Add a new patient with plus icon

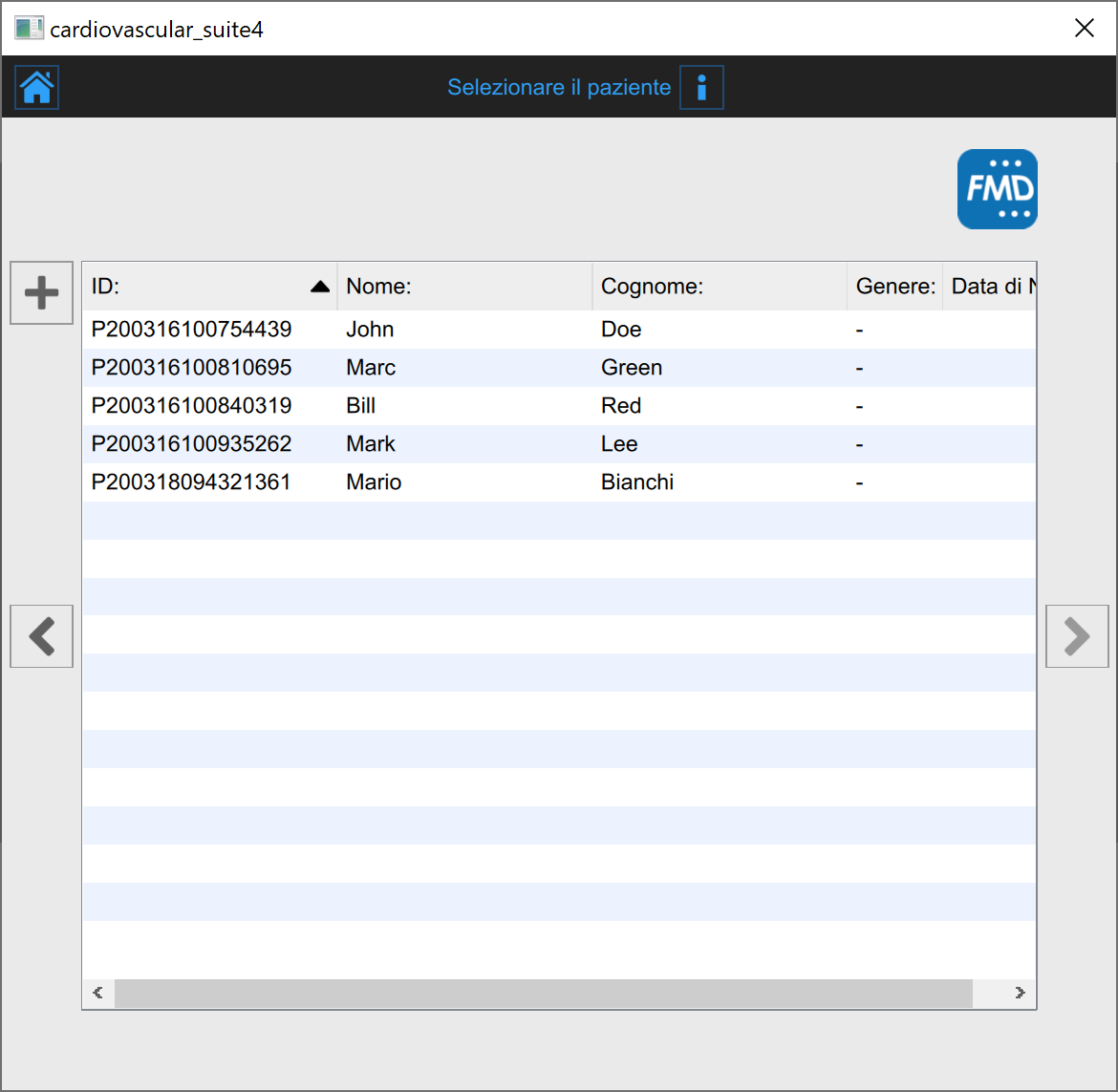(41, 292)
